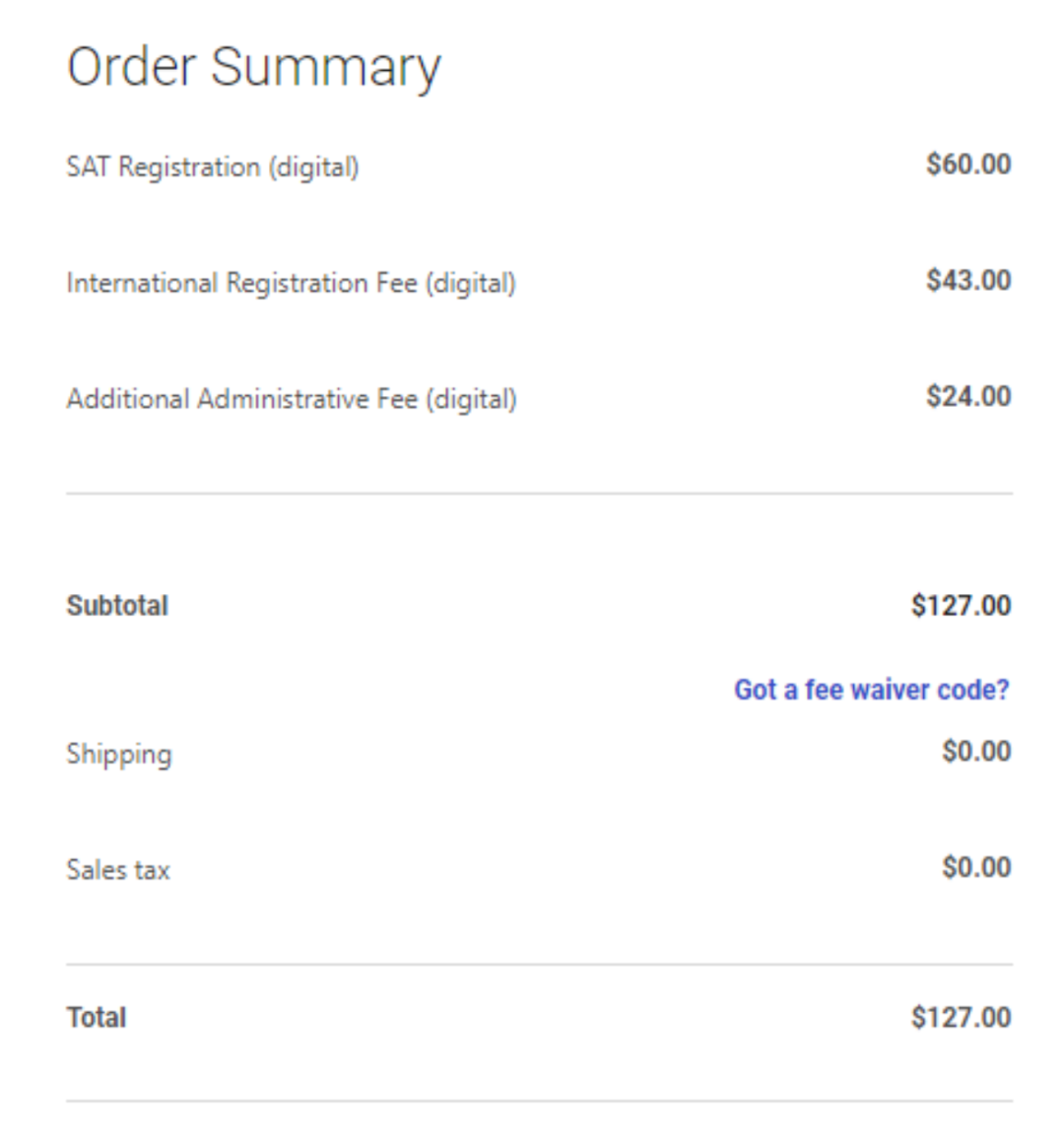This screenshot has height=1140, width=1064.
Task: Select the International Registration Fee (digital) label
Action: coord(291,283)
